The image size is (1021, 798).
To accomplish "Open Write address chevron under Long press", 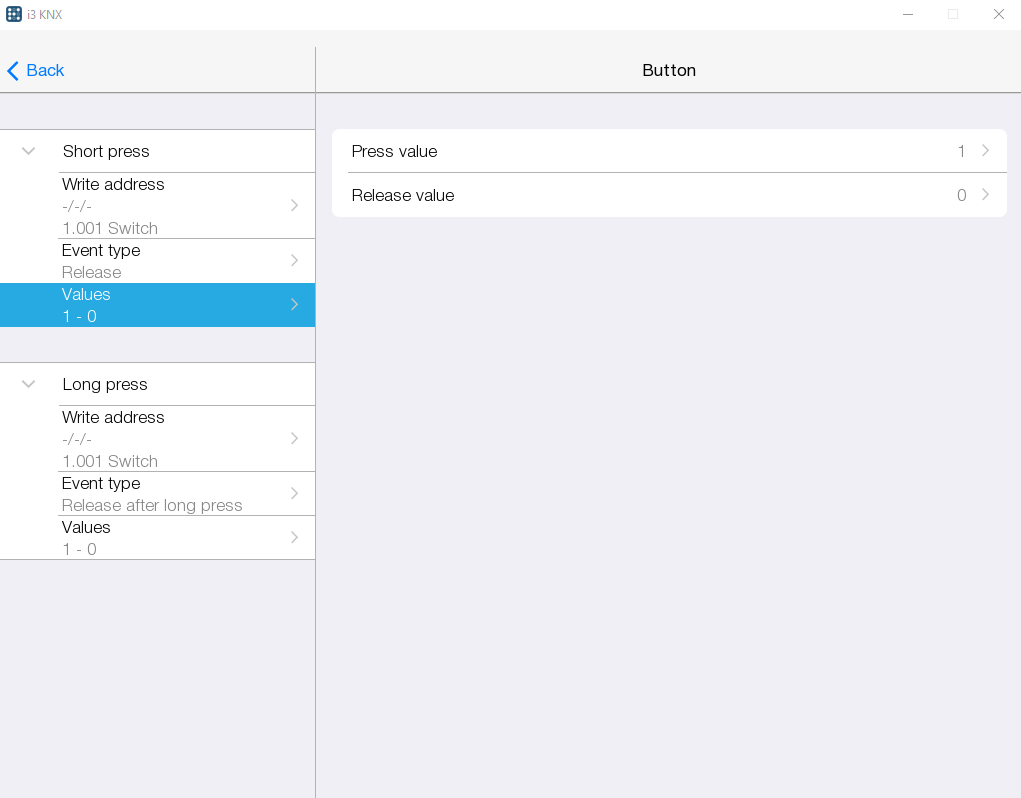I will tap(293, 438).
